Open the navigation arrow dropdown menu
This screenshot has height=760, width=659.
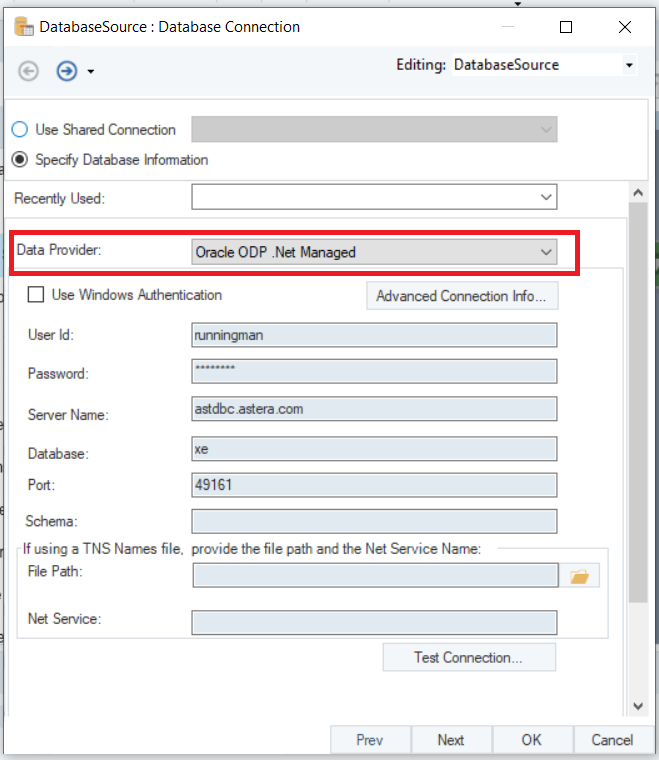pos(91,72)
